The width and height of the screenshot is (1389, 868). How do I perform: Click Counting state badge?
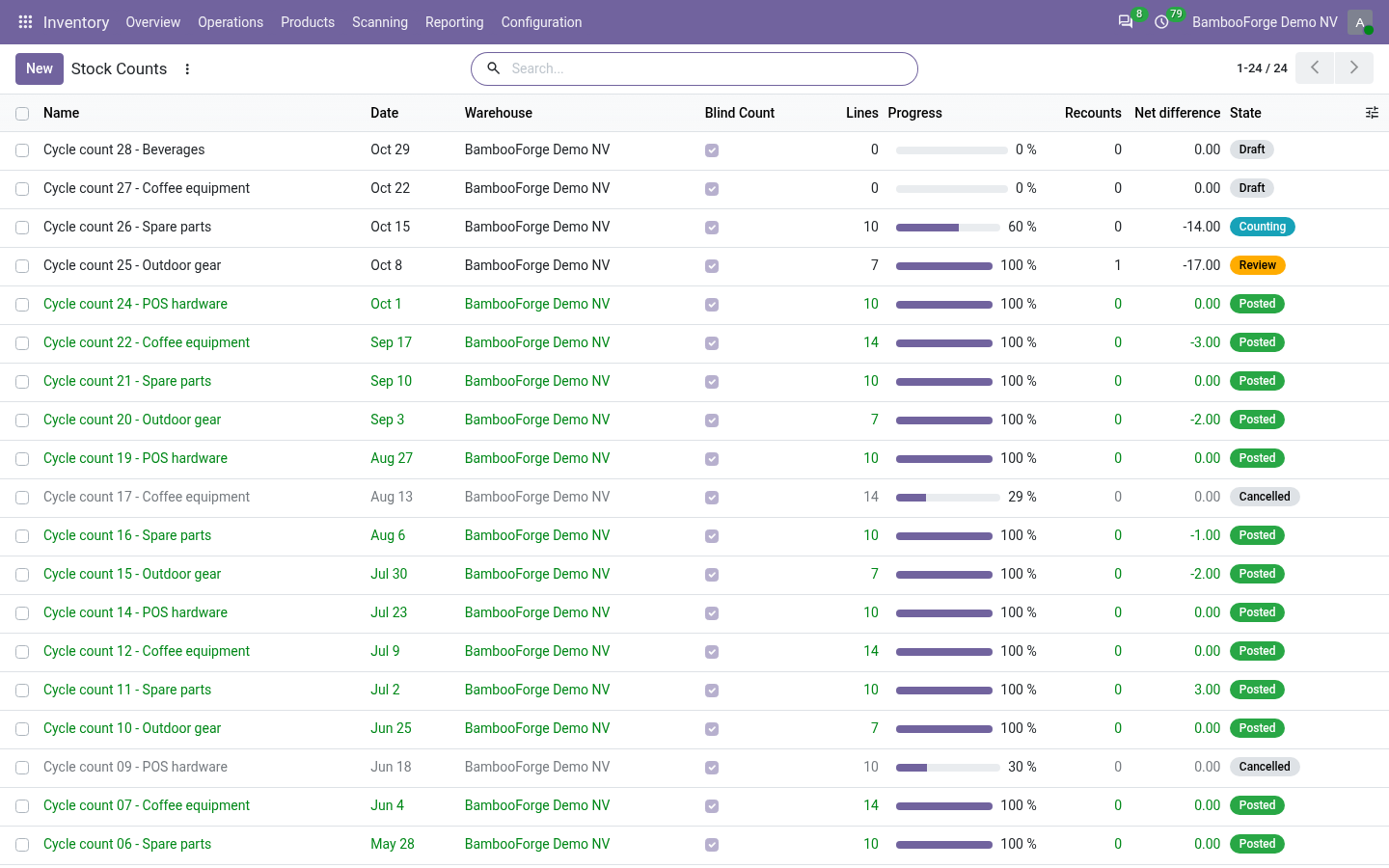[x=1263, y=227]
